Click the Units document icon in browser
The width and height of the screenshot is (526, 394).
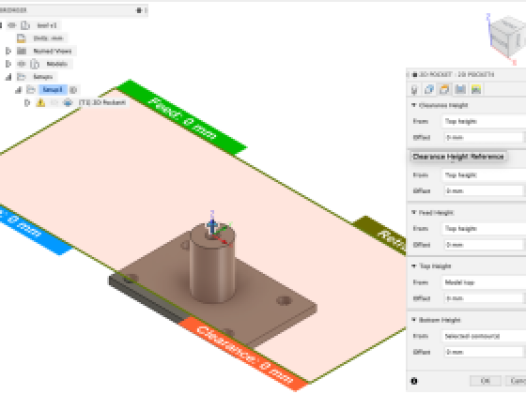coord(21,38)
